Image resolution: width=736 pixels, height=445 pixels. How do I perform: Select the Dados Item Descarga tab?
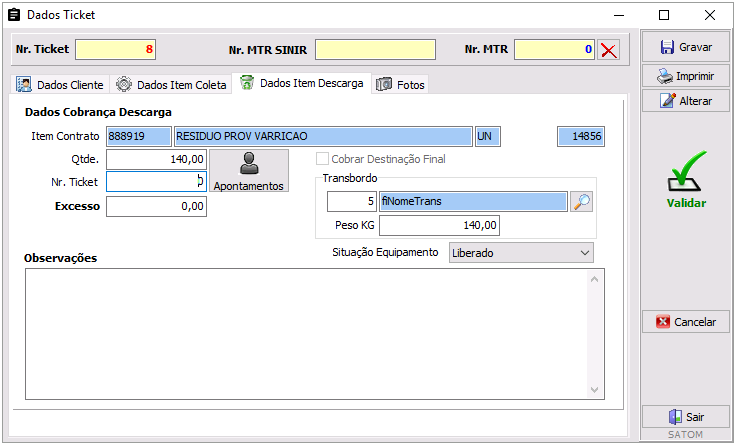pos(301,84)
